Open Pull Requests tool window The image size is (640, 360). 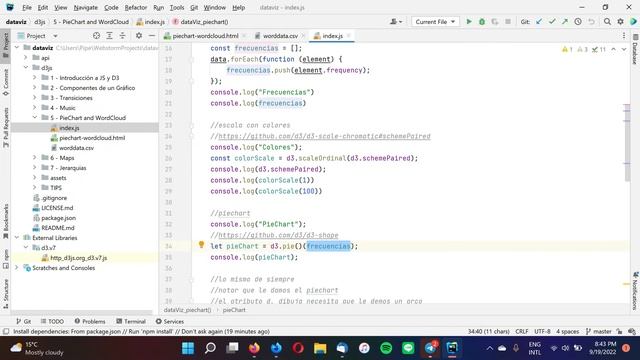pyautogui.click(x=6, y=127)
